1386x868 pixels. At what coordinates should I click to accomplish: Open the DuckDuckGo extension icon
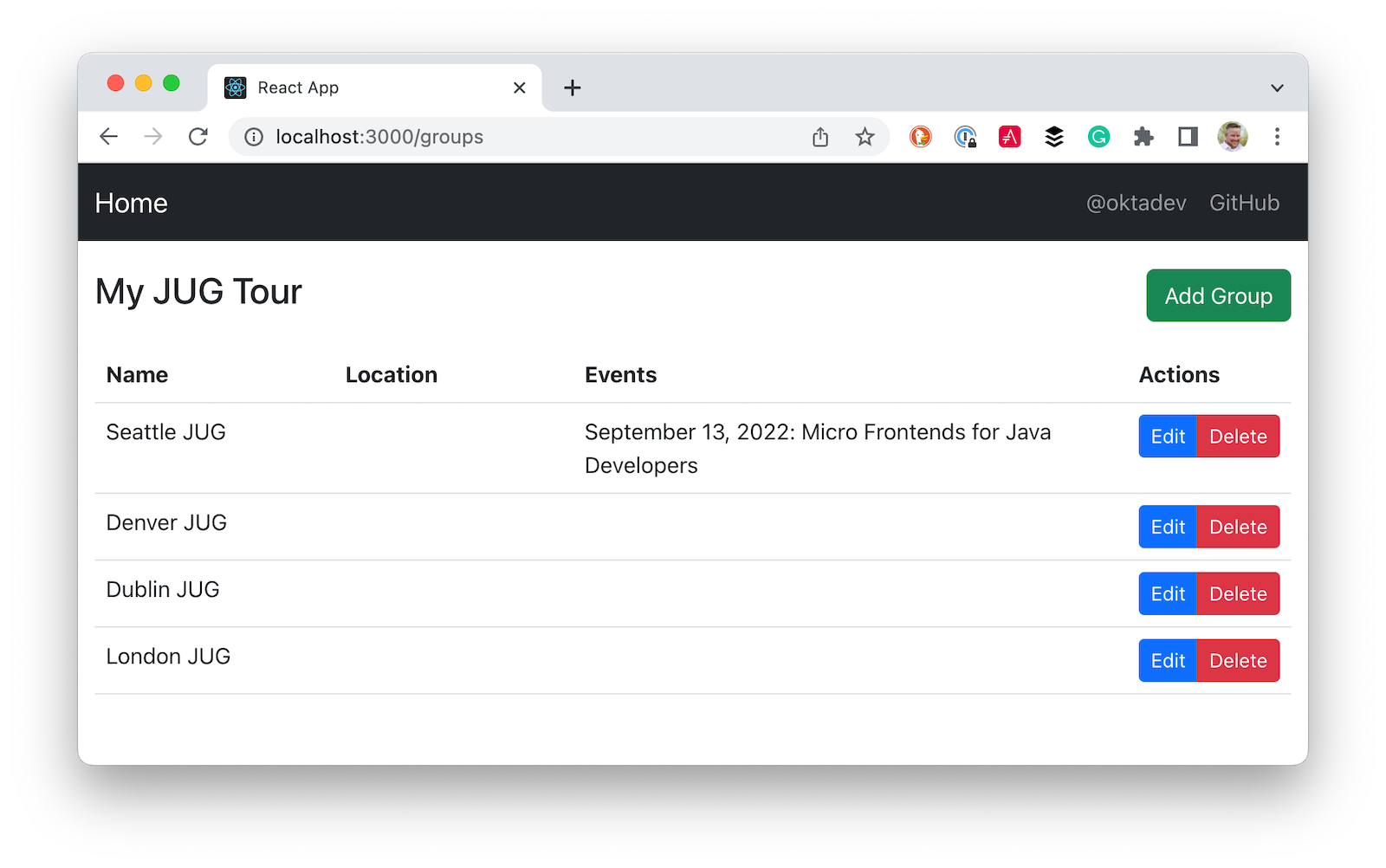pyautogui.click(x=920, y=137)
